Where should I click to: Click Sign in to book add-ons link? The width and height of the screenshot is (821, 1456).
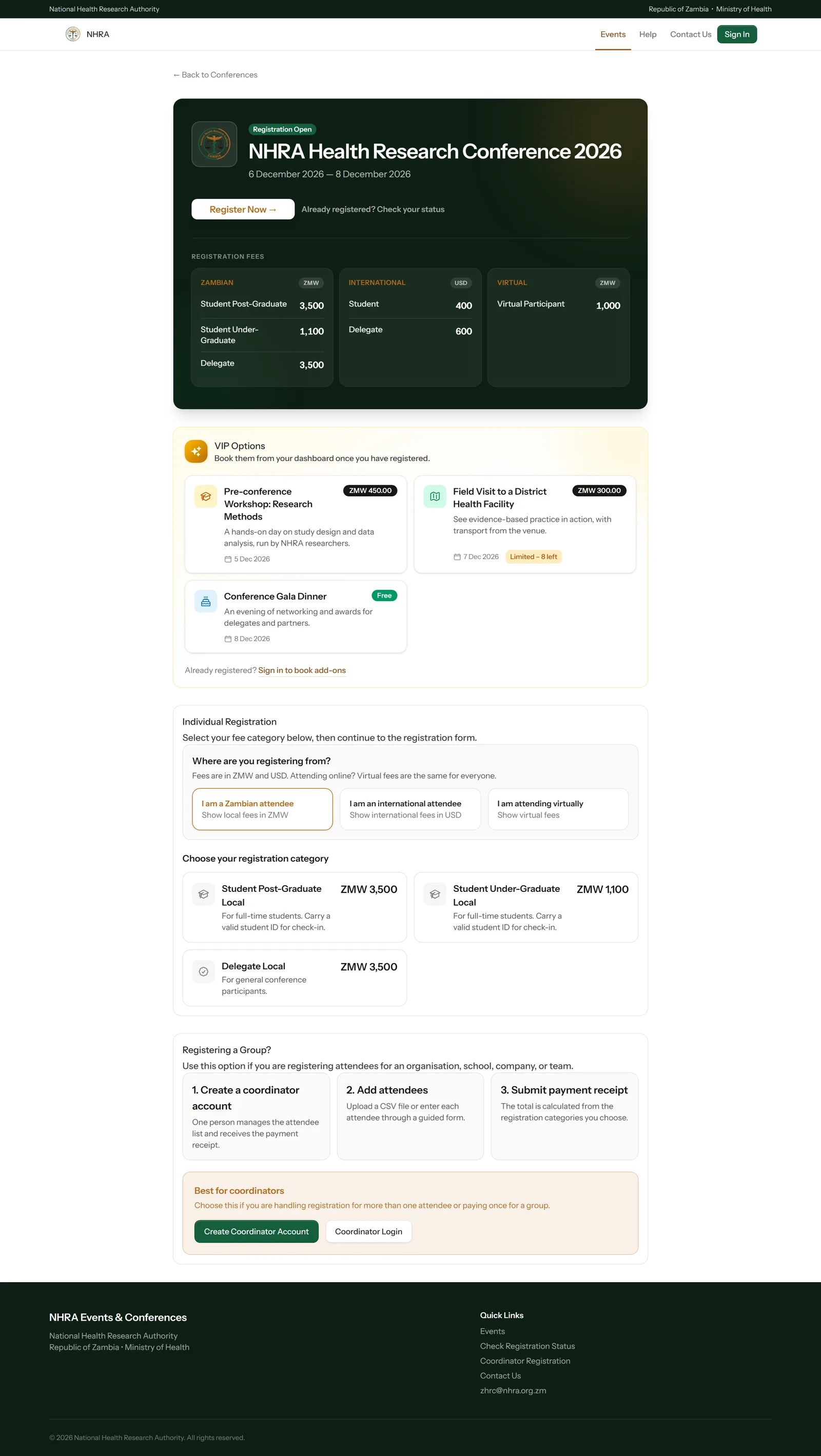pos(302,670)
